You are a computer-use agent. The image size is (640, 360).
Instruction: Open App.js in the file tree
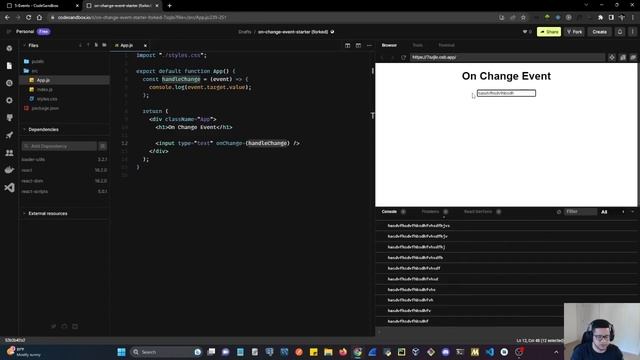click(x=43, y=80)
